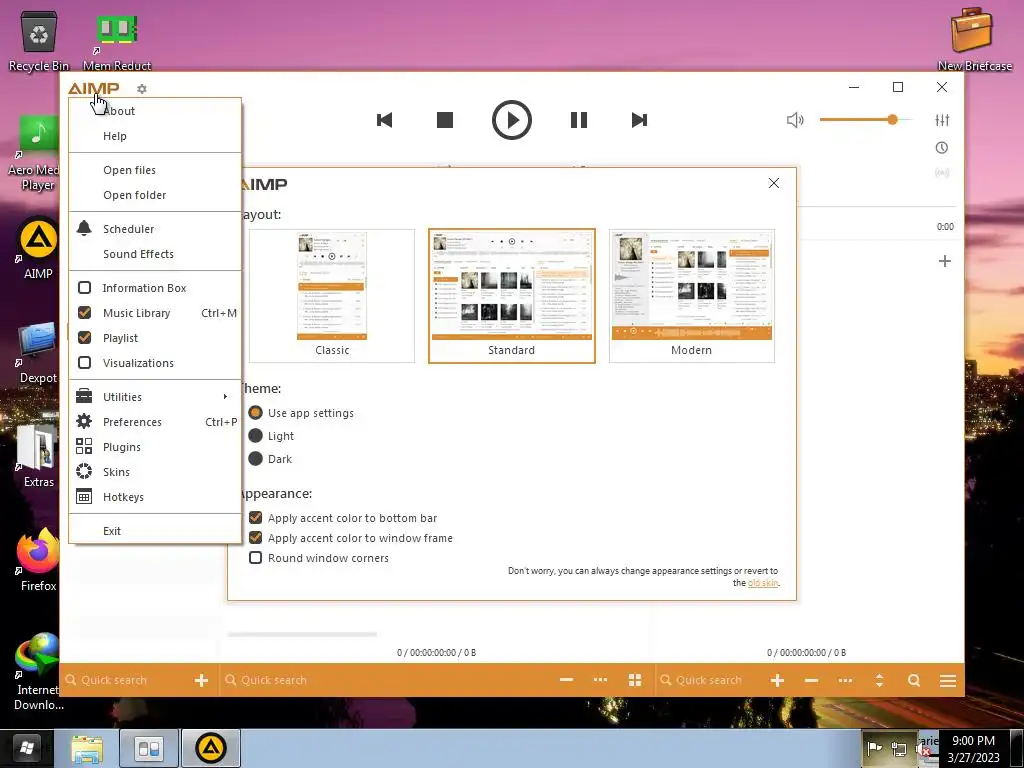Toggle accent color to bottom bar
1024x768 pixels.
(x=255, y=518)
